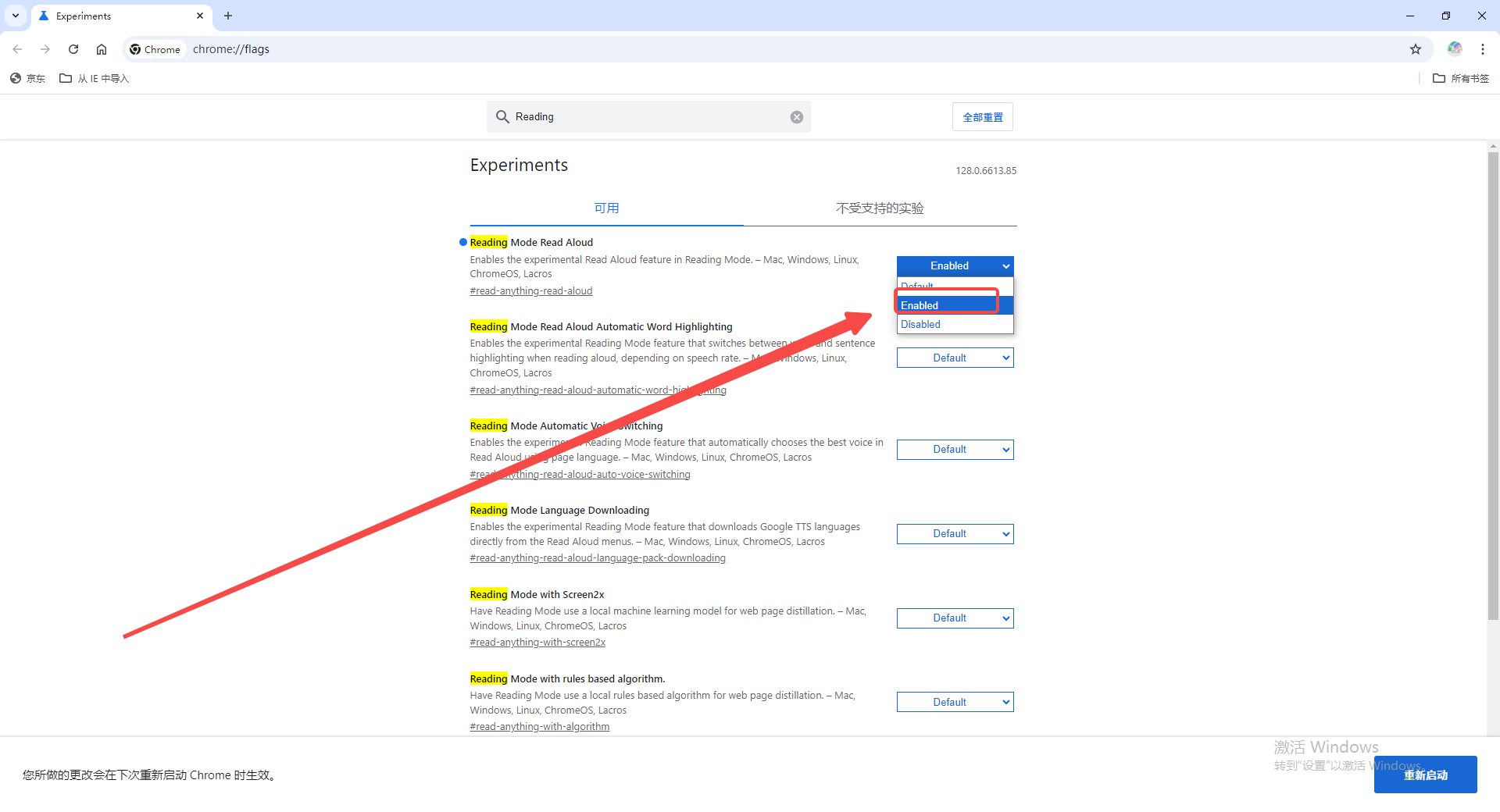Open #read-anything-read-aloud-automatic-word-highlighting link
The height and width of the screenshot is (812, 1500).
[x=598, y=390]
